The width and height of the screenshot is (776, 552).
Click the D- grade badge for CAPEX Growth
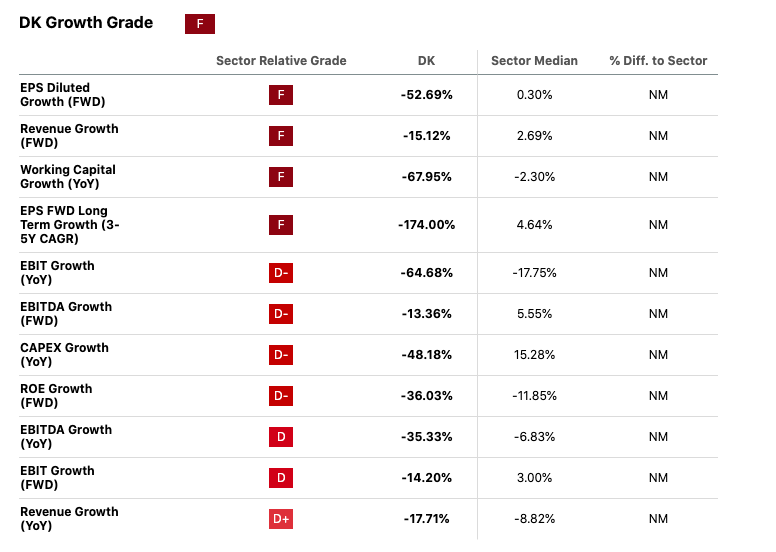pyautogui.click(x=281, y=355)
